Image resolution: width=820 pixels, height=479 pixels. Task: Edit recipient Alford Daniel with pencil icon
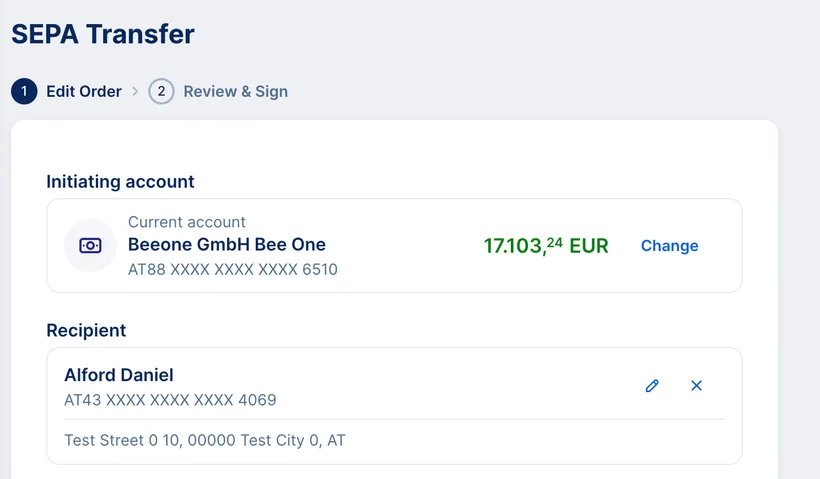click(x=652, y=385)
